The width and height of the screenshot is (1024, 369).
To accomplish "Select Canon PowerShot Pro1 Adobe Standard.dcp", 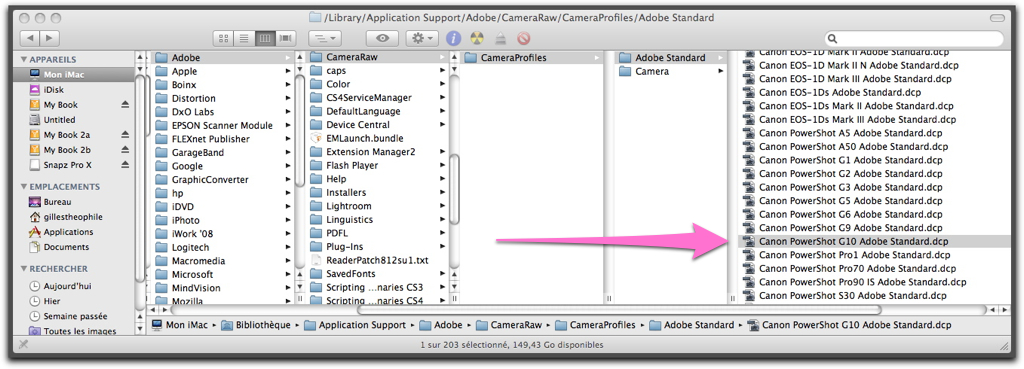I will click(x=854, y=255).
